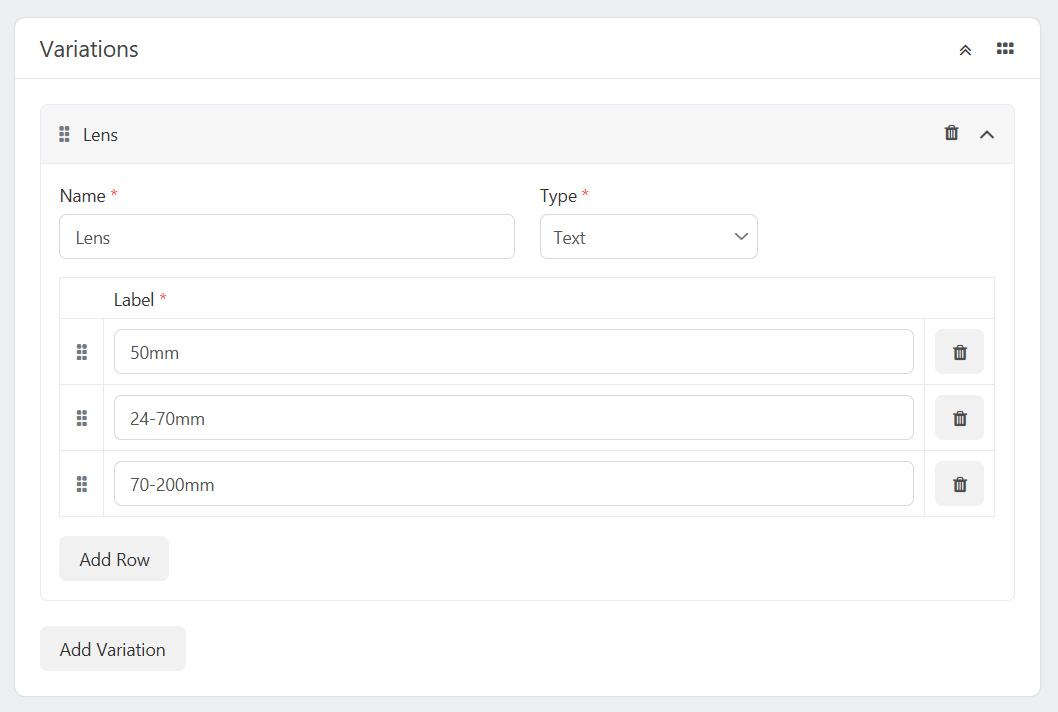Click the drag handle beside Lens title
The height and width of the screenshot is (712, 1058).
tap(64, 135)
